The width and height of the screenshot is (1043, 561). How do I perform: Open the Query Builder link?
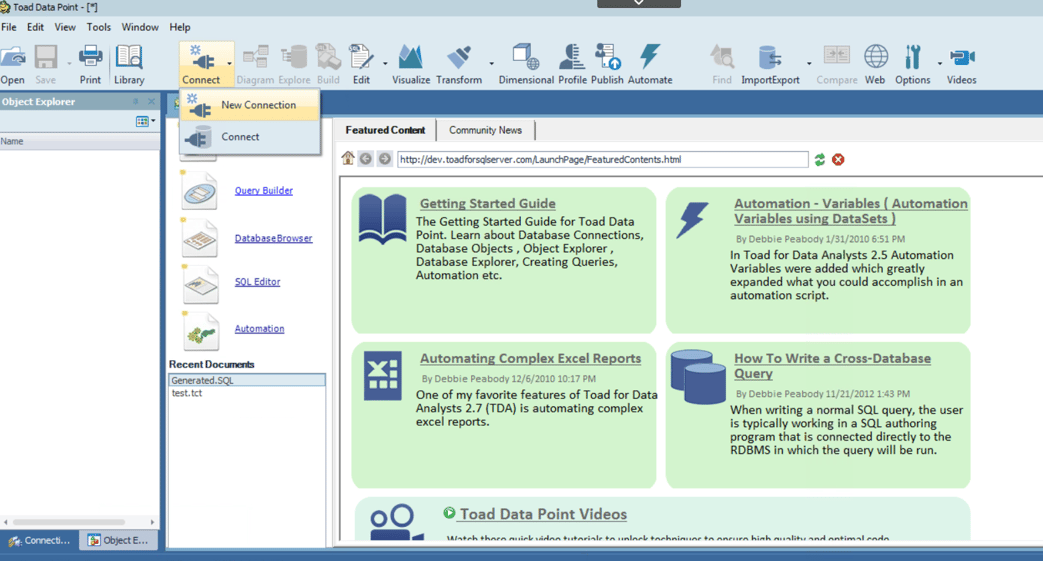[x=263, y=190]
